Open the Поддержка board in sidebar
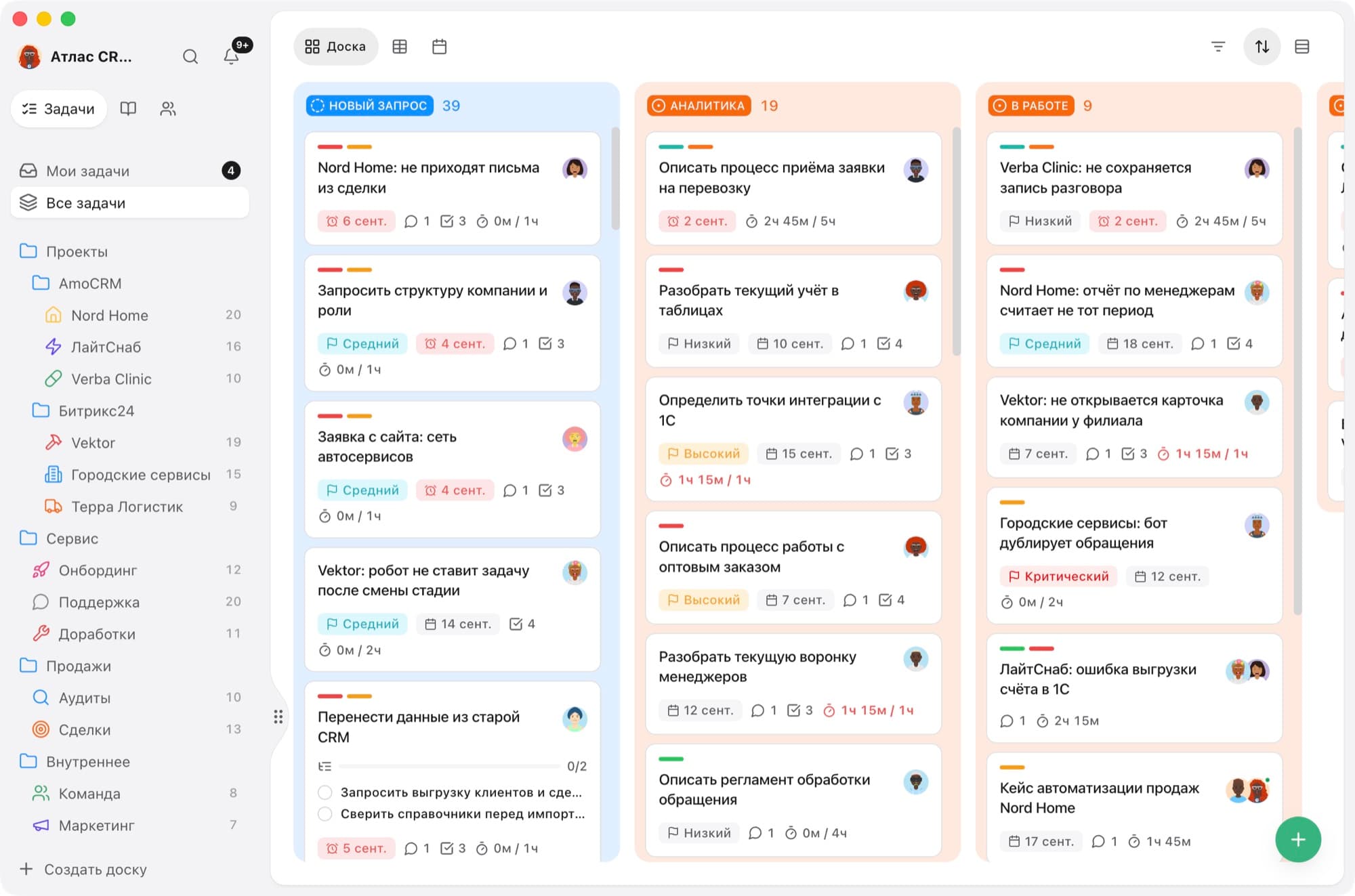This screenshot has height=896, width=1355. 129,602
